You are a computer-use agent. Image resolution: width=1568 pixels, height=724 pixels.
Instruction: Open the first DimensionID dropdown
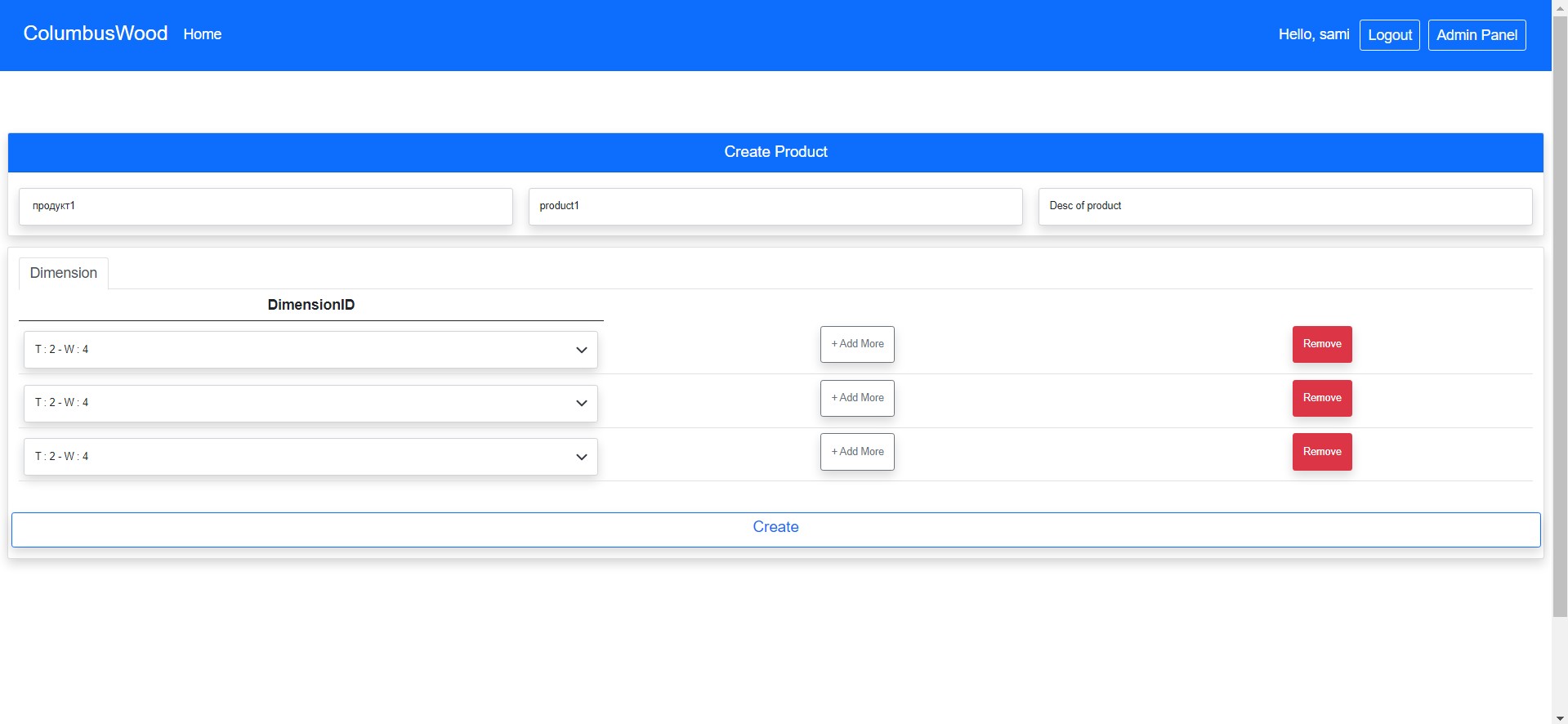point(310,350)
